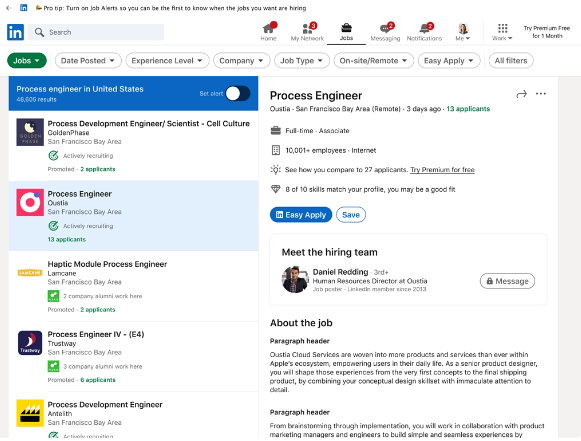The height and width of the screenshot is (441, 581).
Task: Click 6 applicants under Trustway listing
Action: point(98,380)
